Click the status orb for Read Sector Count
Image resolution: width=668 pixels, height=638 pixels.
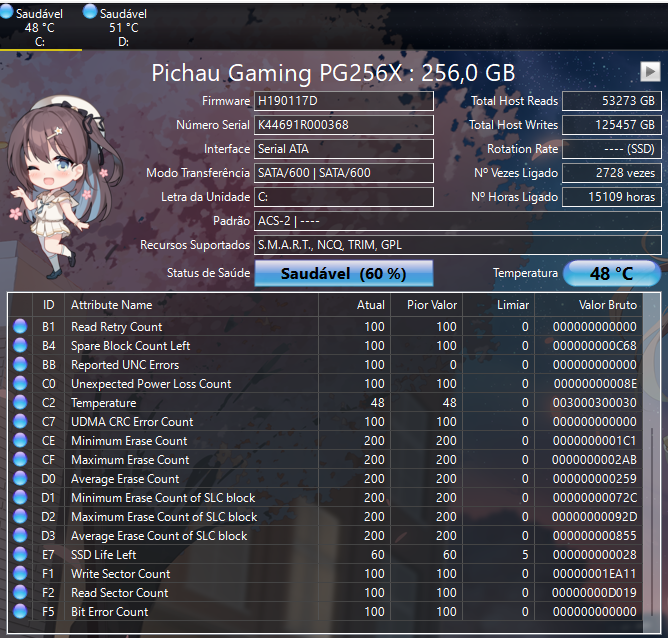pyautogui.click(x=20, y=592)
